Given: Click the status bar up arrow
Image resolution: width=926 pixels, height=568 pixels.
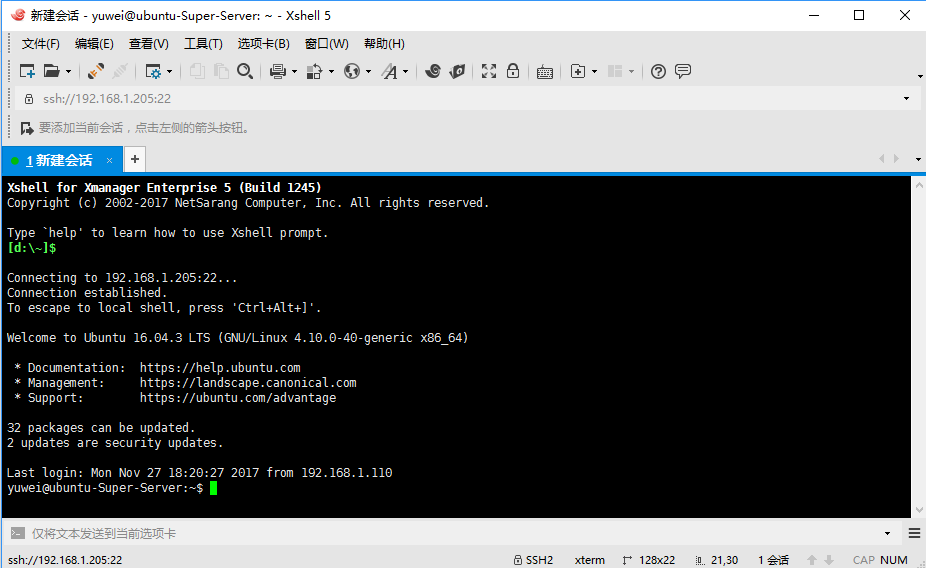Looking at the screenshot, I should (x=812, y=560).
